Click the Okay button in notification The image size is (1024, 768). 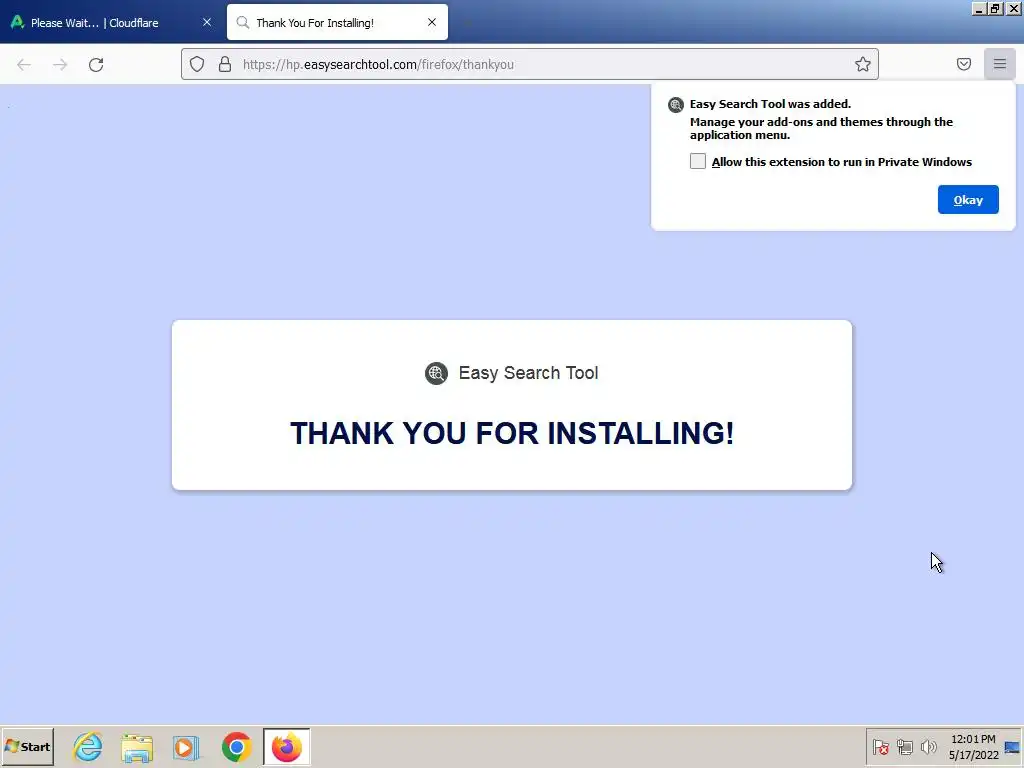tap(968, 200)
